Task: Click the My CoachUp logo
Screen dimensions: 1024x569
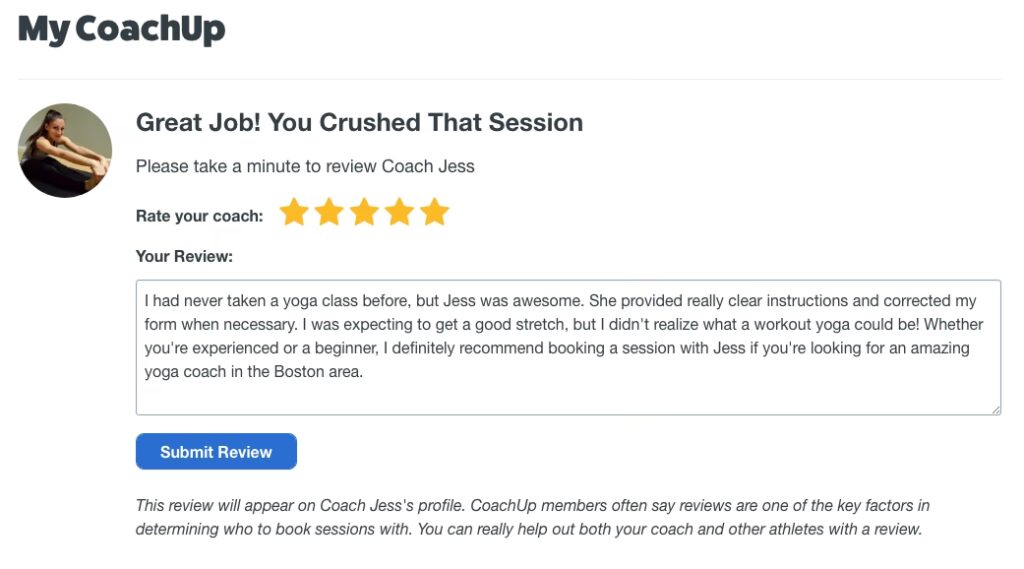Action: click(121, 29)
